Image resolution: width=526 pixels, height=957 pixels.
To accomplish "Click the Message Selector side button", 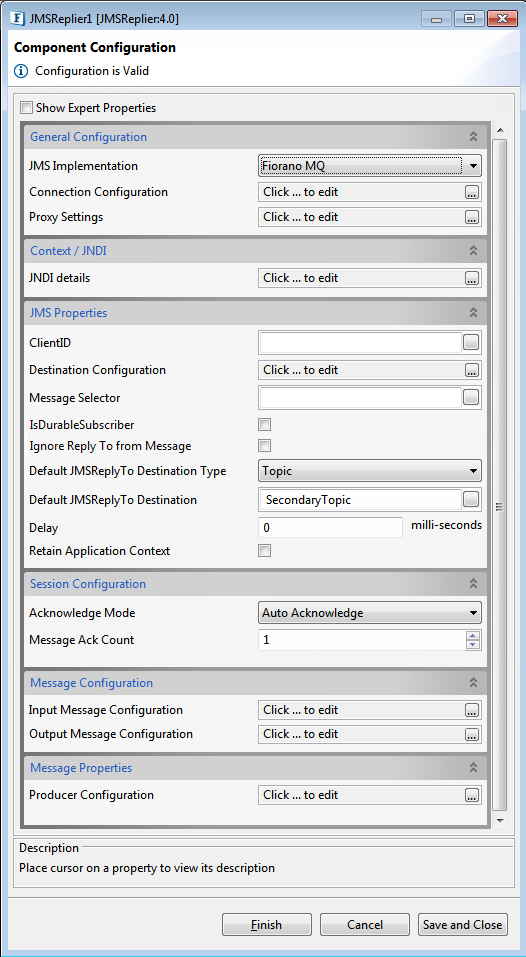I will click(x=471, y=398).
